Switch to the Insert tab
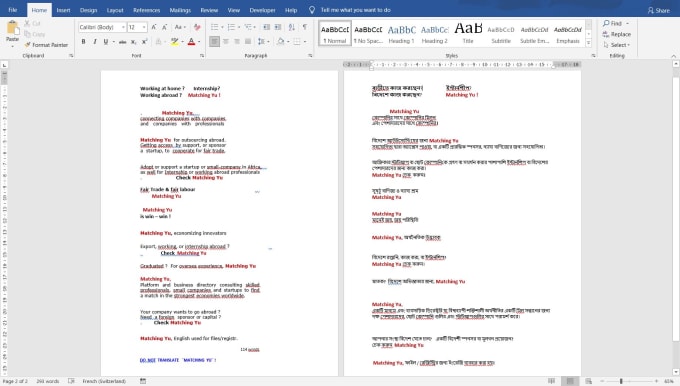Screen dimensions: 680x386 (x=63, y=10)
